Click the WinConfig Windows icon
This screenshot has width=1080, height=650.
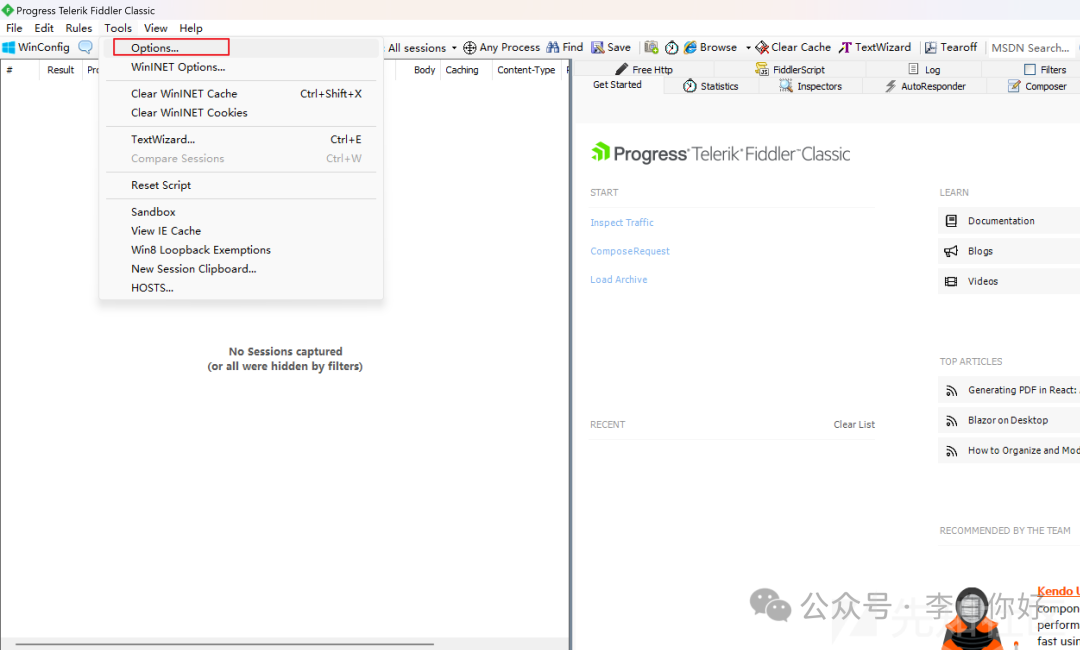pos(8,48)
